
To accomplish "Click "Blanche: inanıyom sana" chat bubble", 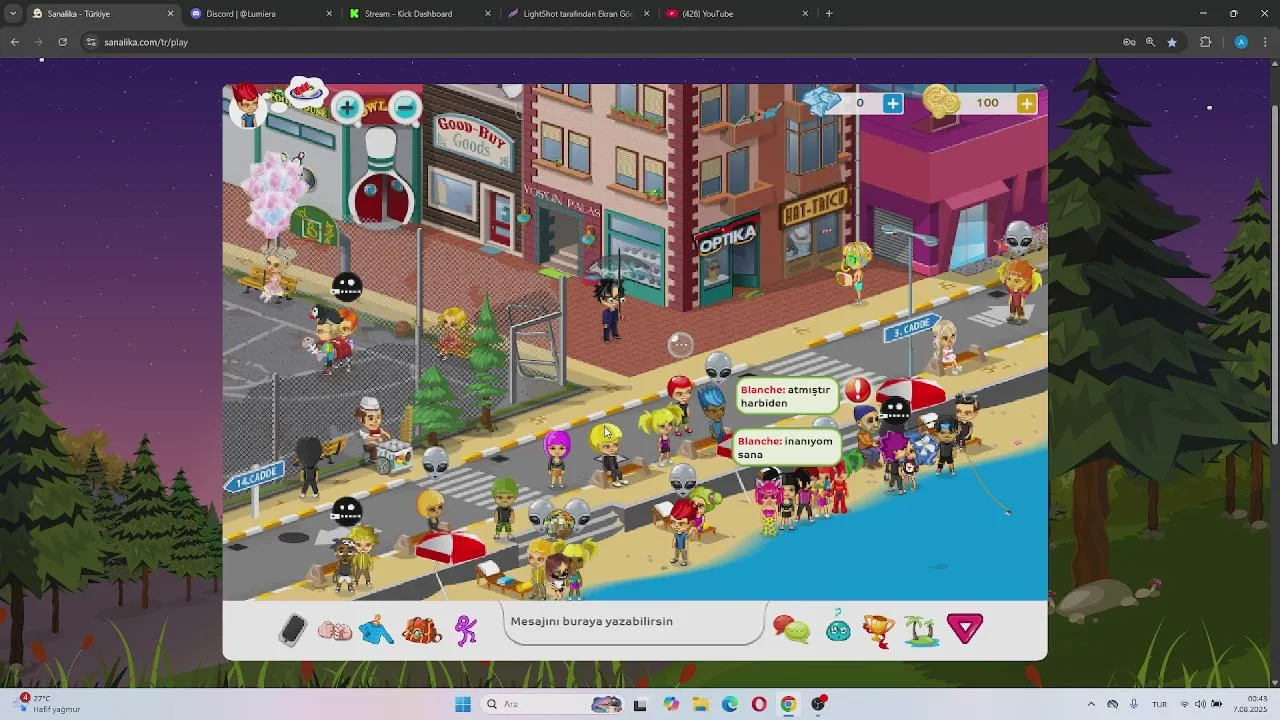I will pyautogui.click(x=786, y=448).
